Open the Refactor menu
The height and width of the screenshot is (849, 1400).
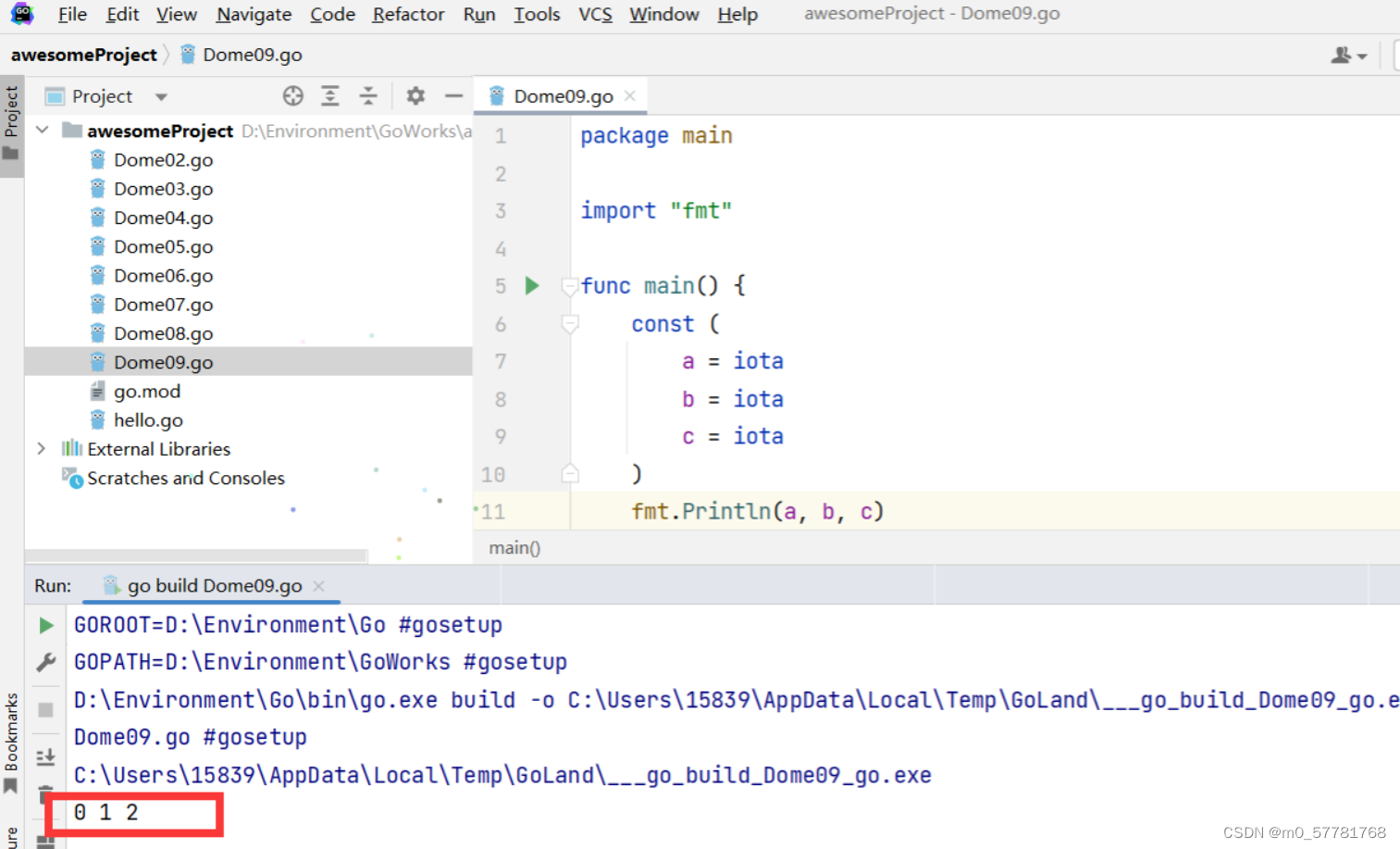(x=408, y=15)
